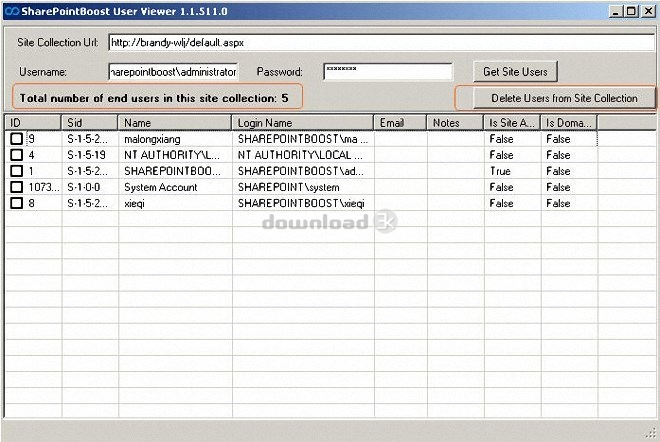Click the SharePointBoost logo icon in title bar
Viewport: 660px width, 442px height.
pyautogui.click(x=12, y=11)
